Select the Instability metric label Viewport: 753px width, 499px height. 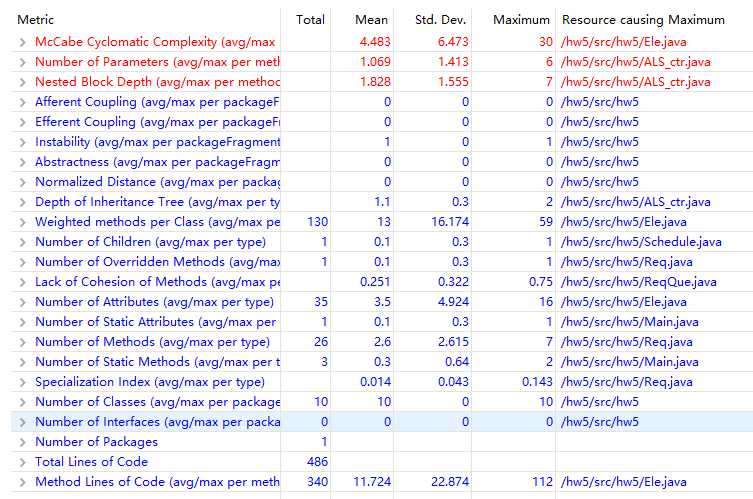(x=157, y=142)
